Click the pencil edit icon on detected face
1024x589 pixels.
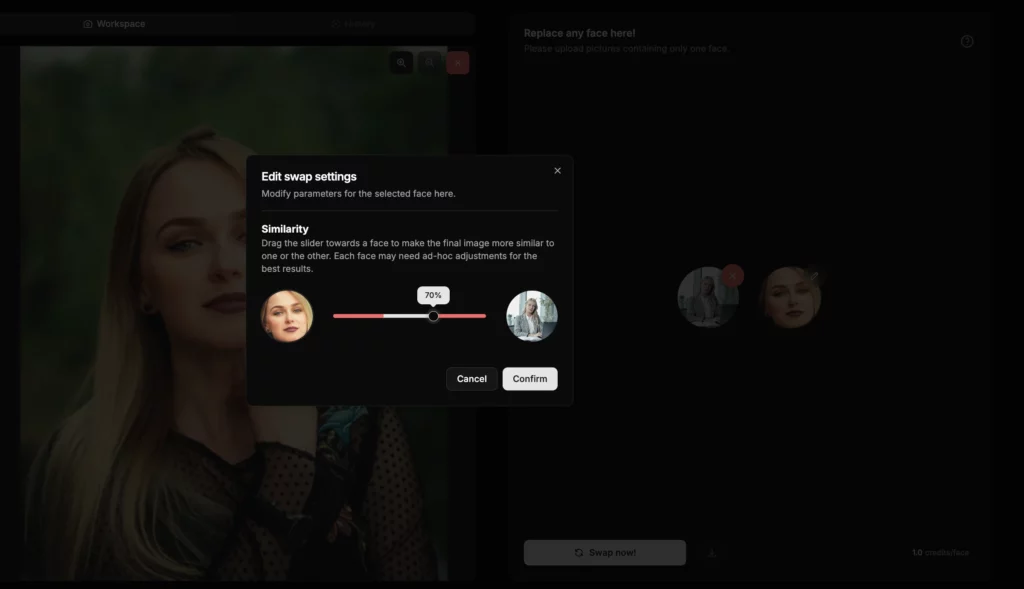(x=813, y=274)
